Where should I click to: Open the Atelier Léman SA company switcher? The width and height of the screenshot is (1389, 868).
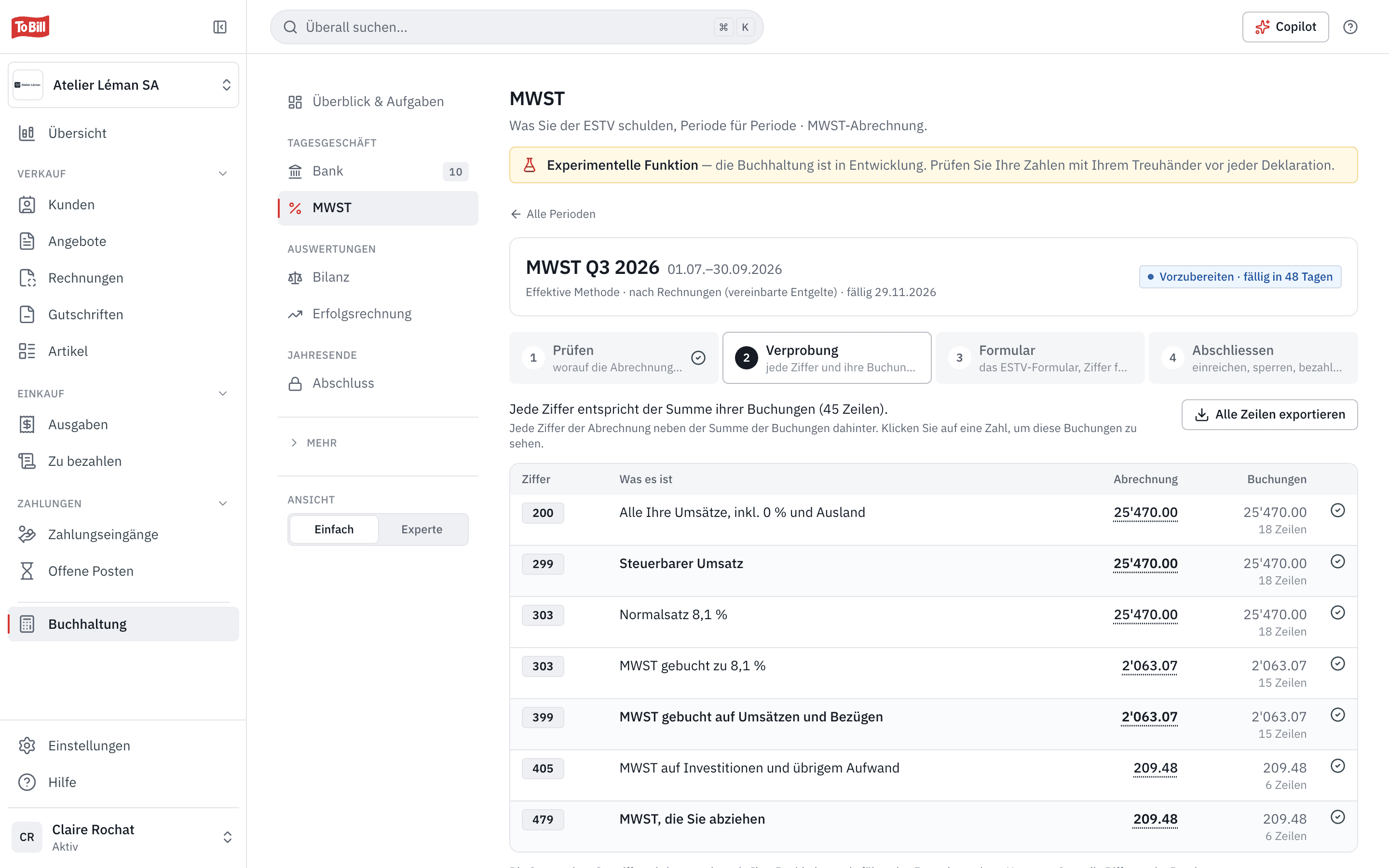point(123,85)
